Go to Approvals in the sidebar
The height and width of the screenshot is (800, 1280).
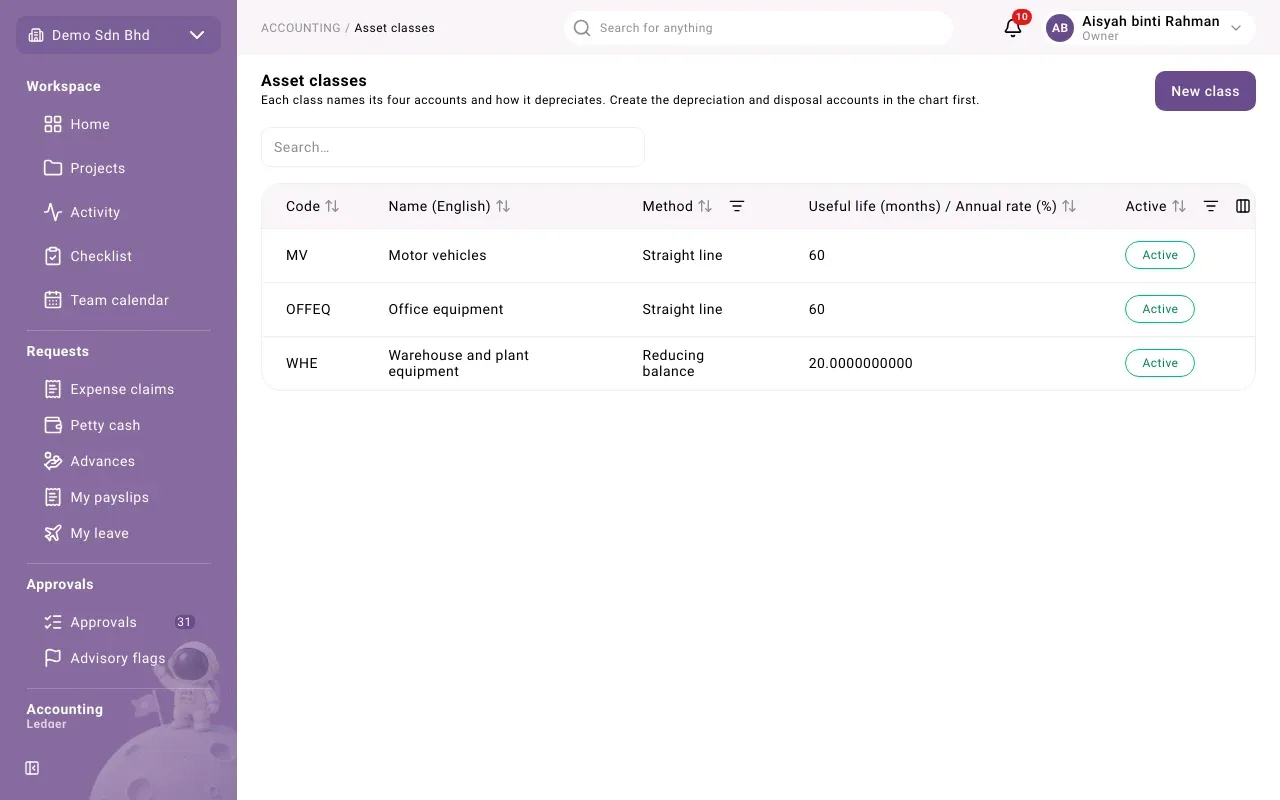tap(104, 622)
